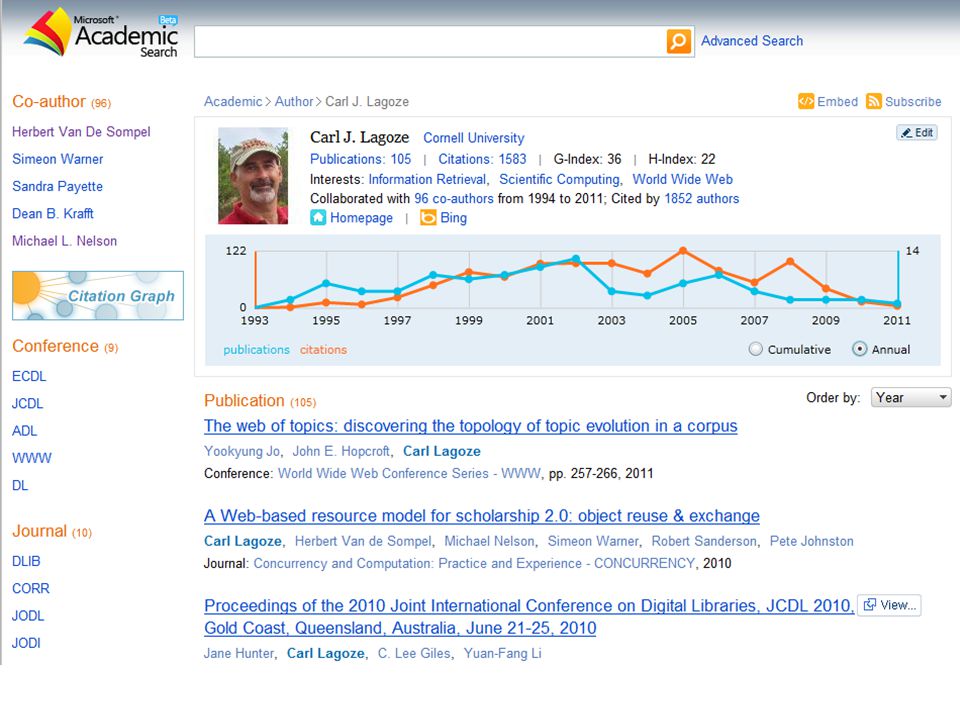Open the Advanced Search link
This screenshot has width=960, height=720.
(x=752, y=41)
